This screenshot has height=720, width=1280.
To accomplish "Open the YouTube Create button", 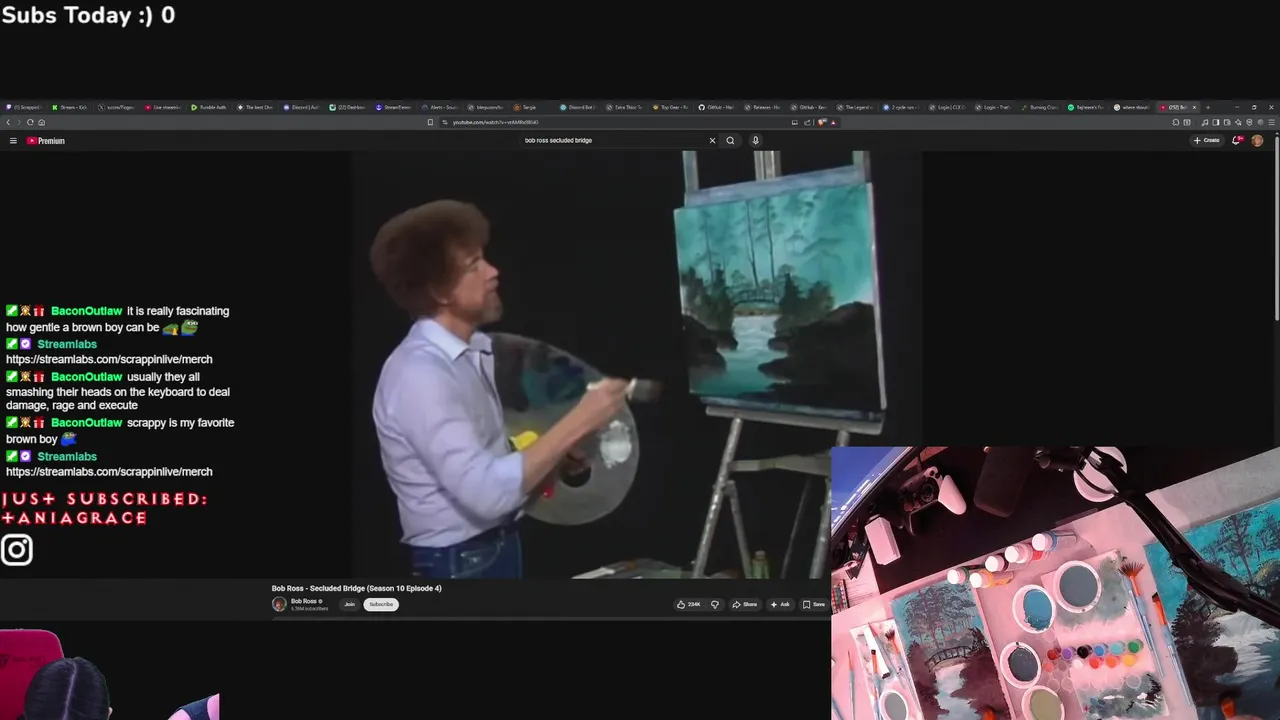I will (1207, 140).
